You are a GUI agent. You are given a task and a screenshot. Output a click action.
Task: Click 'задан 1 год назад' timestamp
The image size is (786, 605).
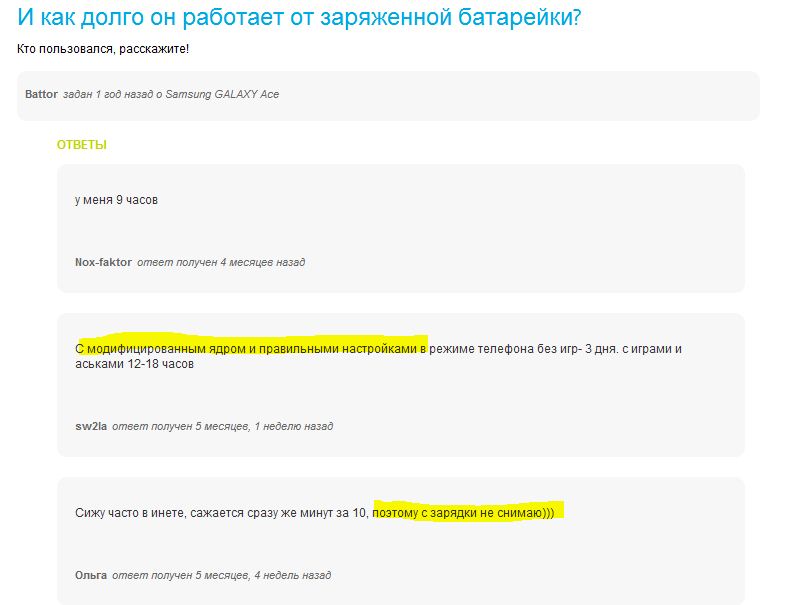click(108, 94)
